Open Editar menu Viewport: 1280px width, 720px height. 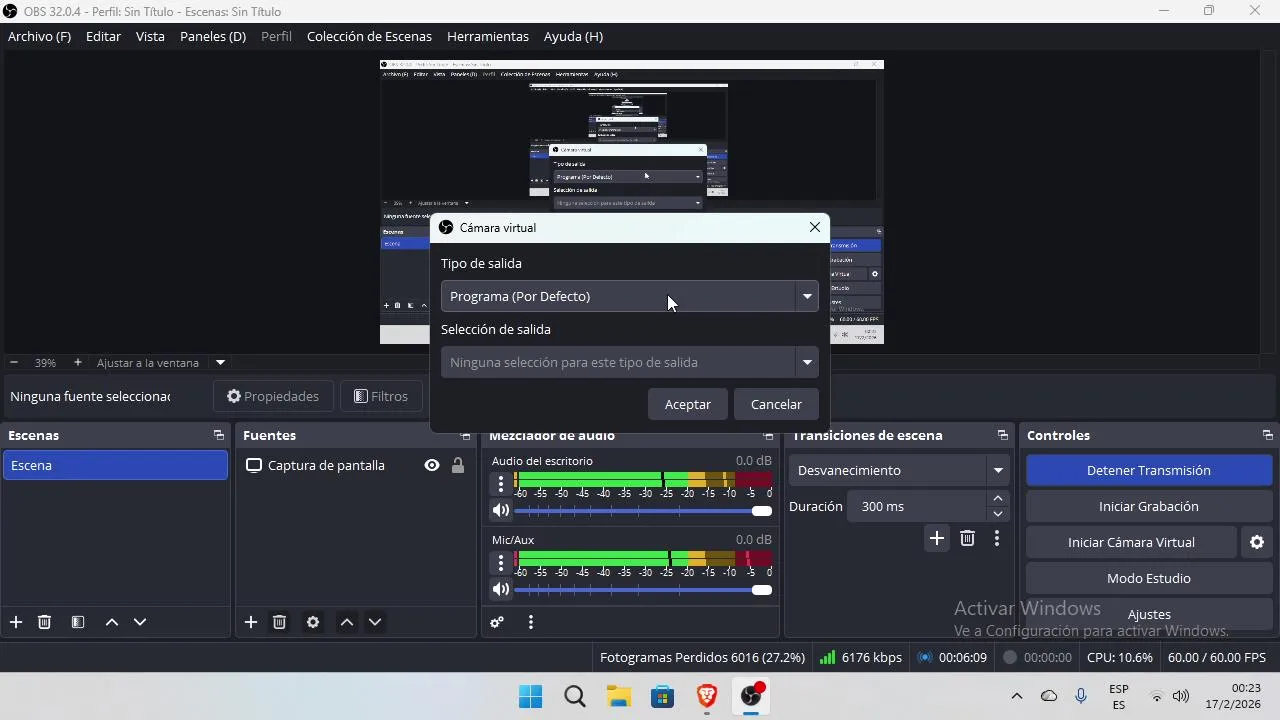tap(103, 36)
